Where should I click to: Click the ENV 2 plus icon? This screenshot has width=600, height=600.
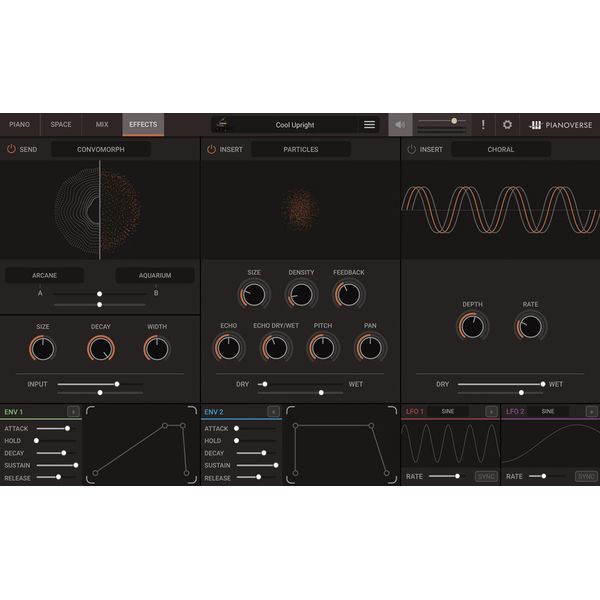tap(273, 411)
